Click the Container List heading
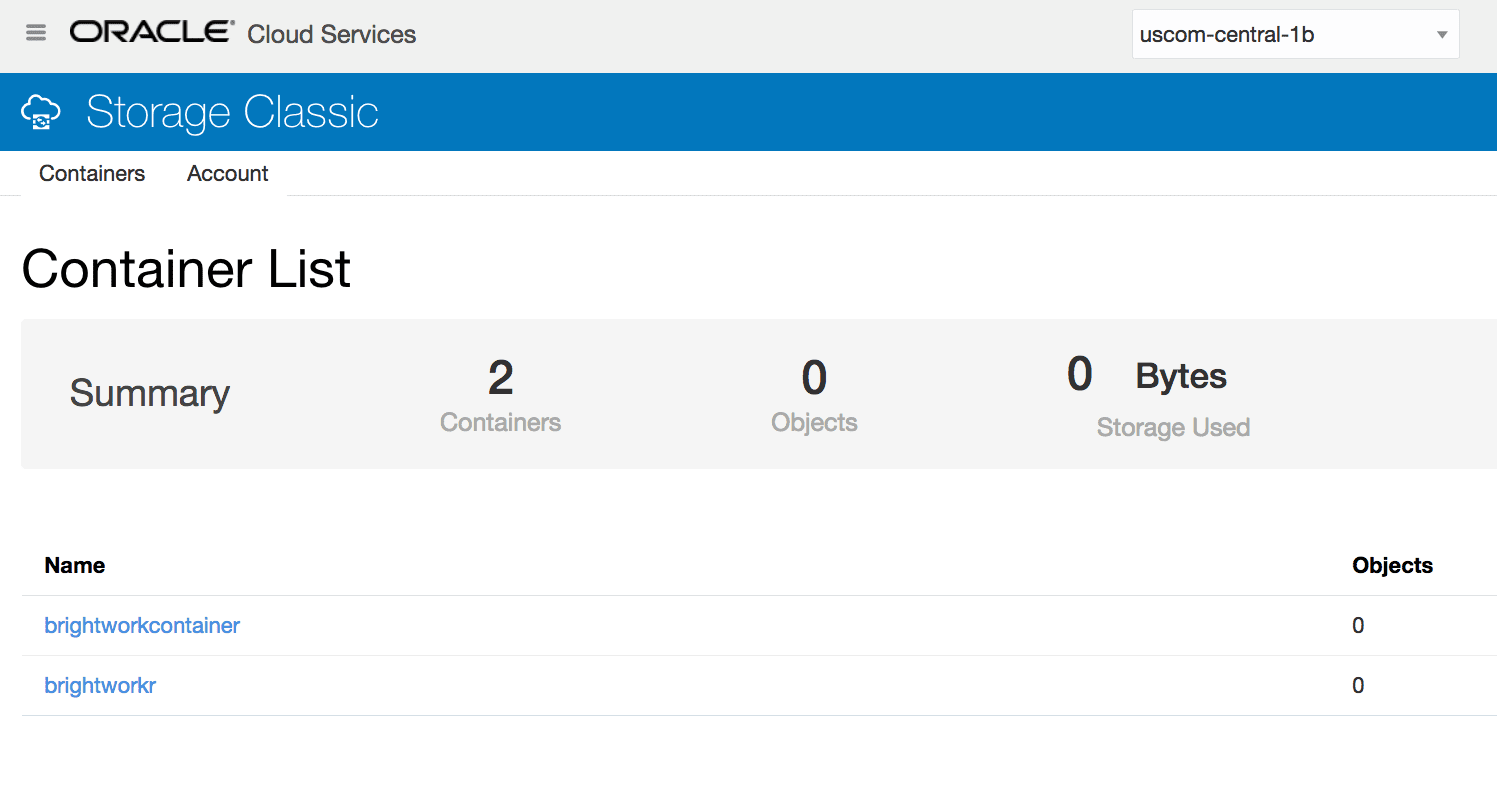The image size is (1497, 785). [x=186, y=269]
